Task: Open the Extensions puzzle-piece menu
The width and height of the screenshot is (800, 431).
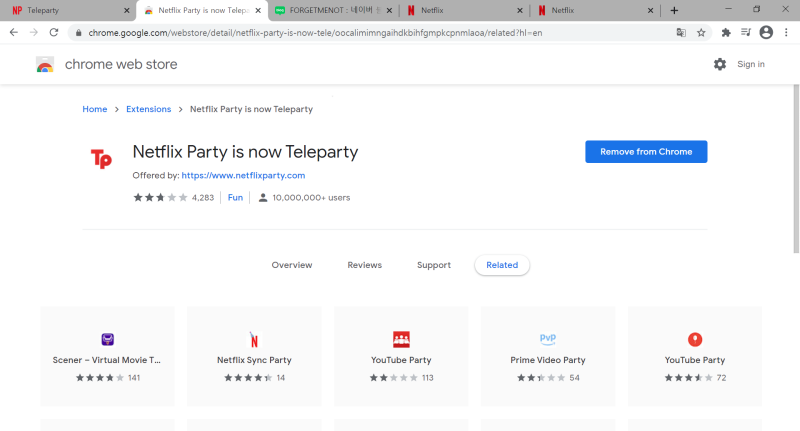Action: [726, 33]
